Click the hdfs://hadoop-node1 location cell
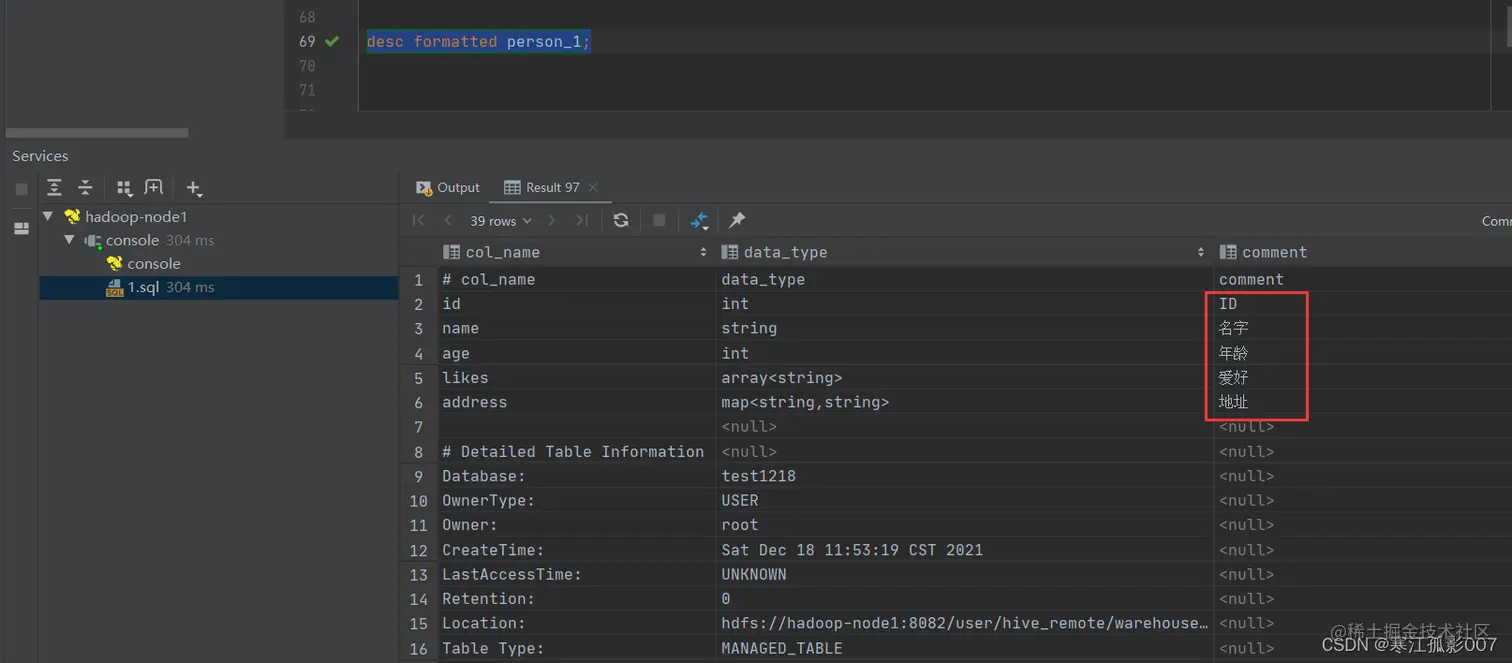This screenshot has width=1512, height=663. click(x=964, y=623)
